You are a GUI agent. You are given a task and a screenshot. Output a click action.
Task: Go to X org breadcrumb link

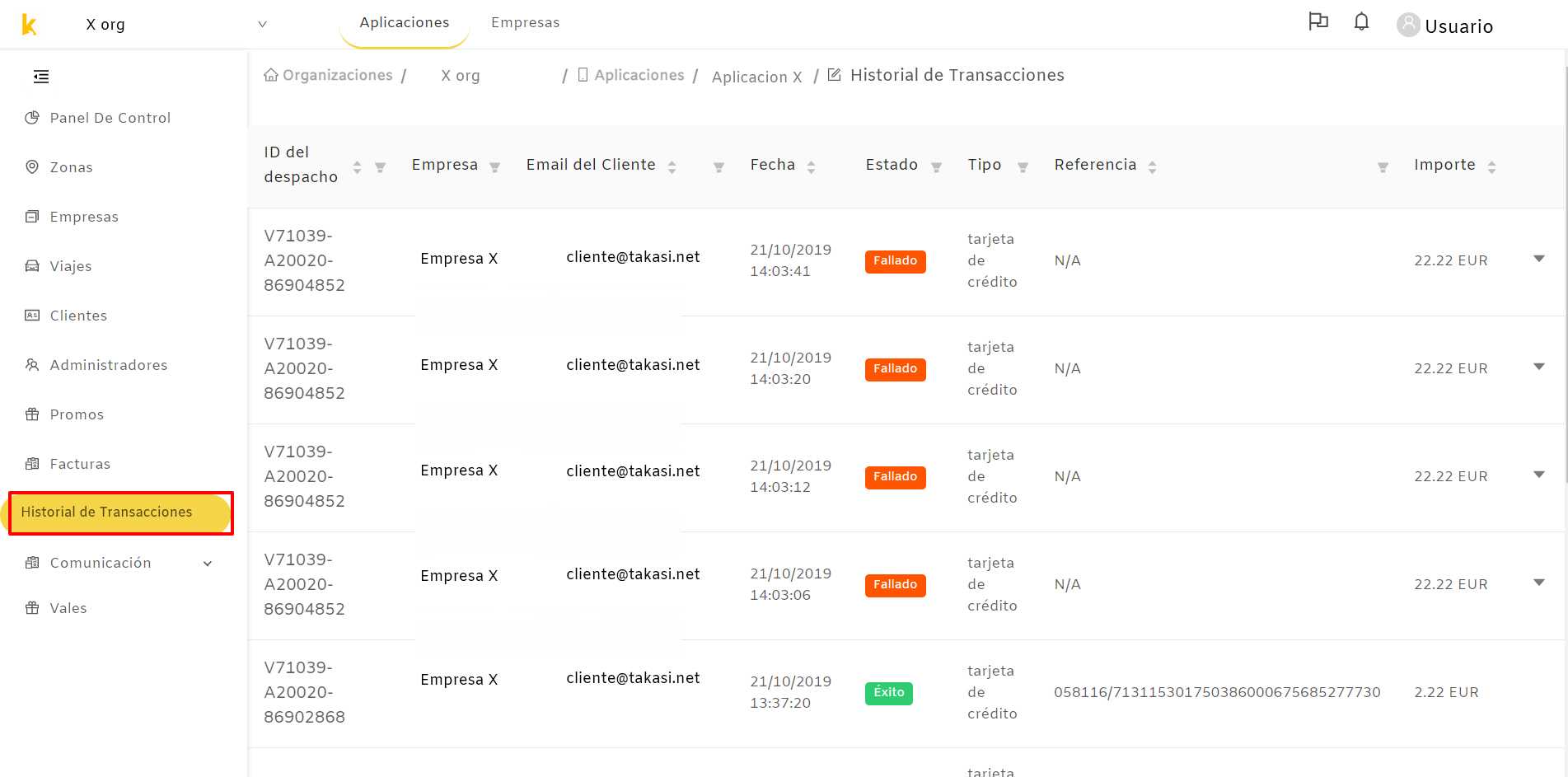tap(461, 76)
